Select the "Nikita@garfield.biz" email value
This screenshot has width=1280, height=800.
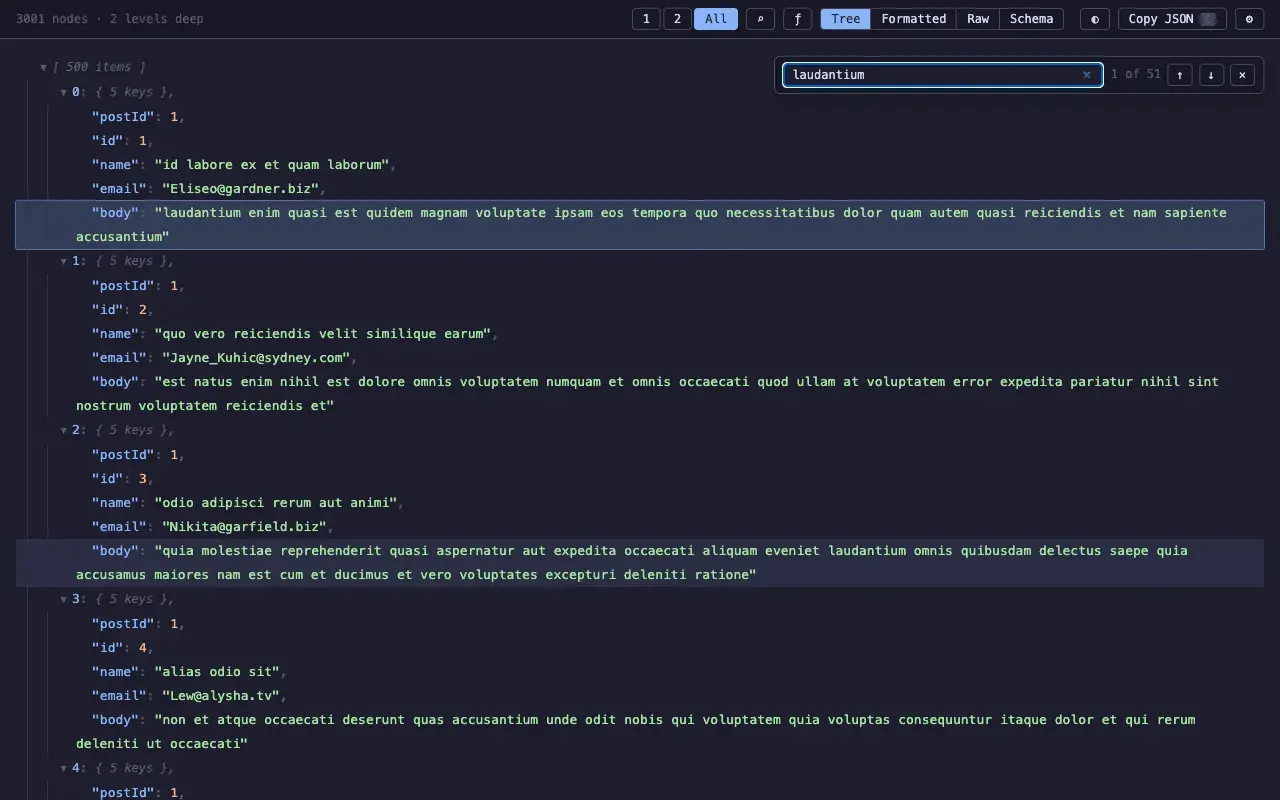pyautogui.click(x=244, y=527)
